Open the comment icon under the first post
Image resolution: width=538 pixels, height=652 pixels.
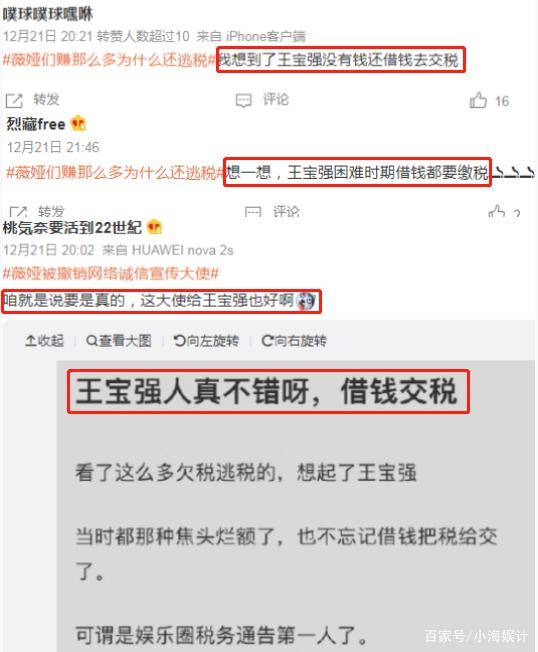[244, 100]
